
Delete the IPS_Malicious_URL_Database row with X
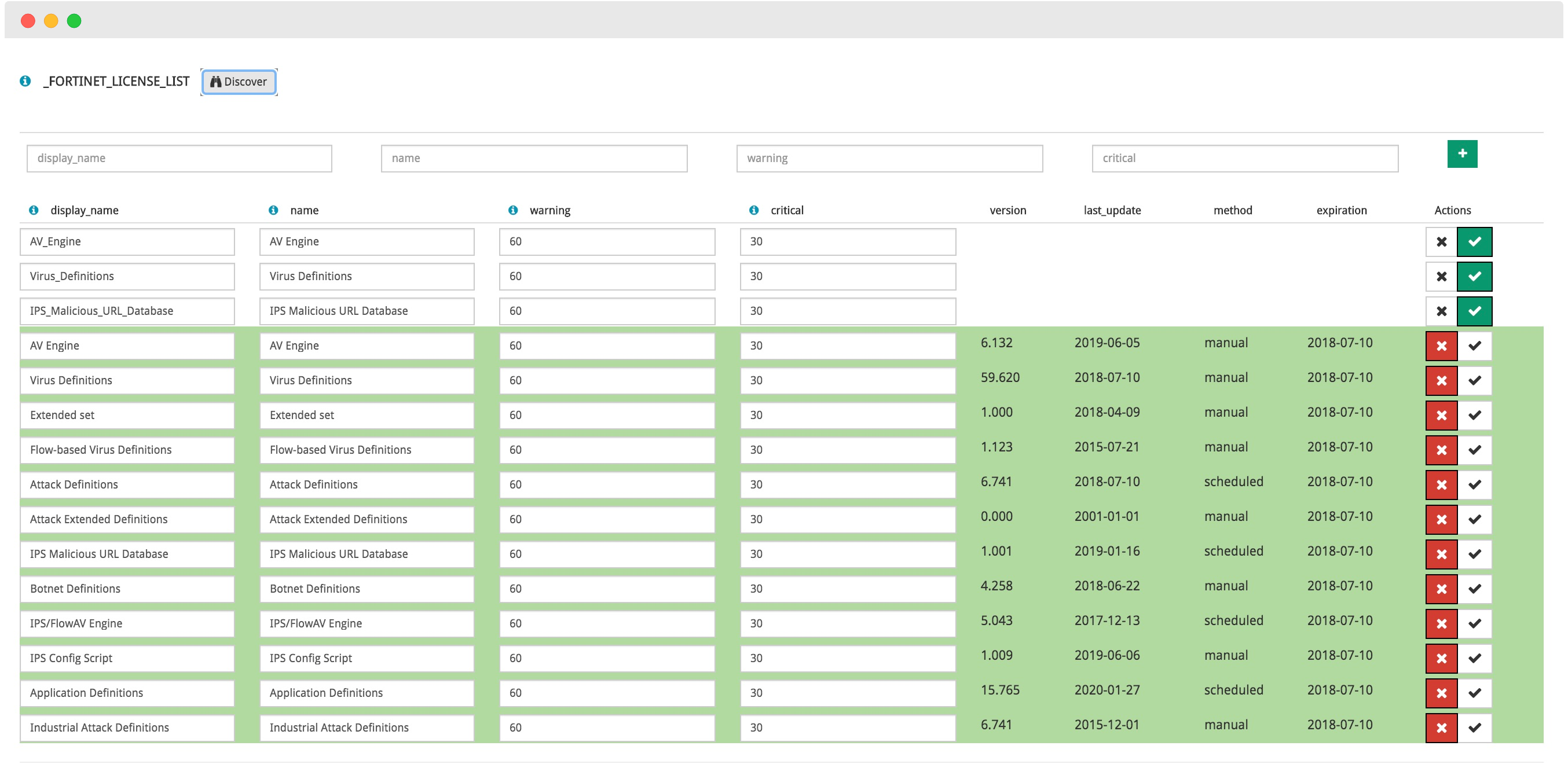1441,311
